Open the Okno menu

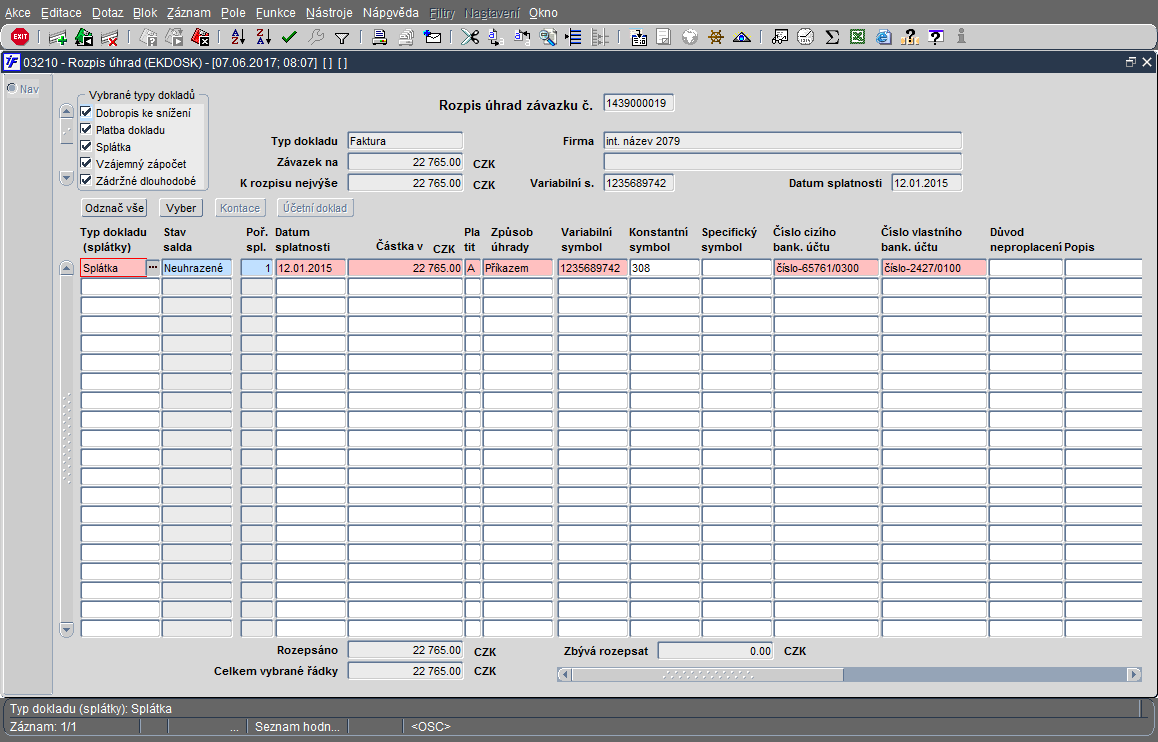[x=544, y=13]
